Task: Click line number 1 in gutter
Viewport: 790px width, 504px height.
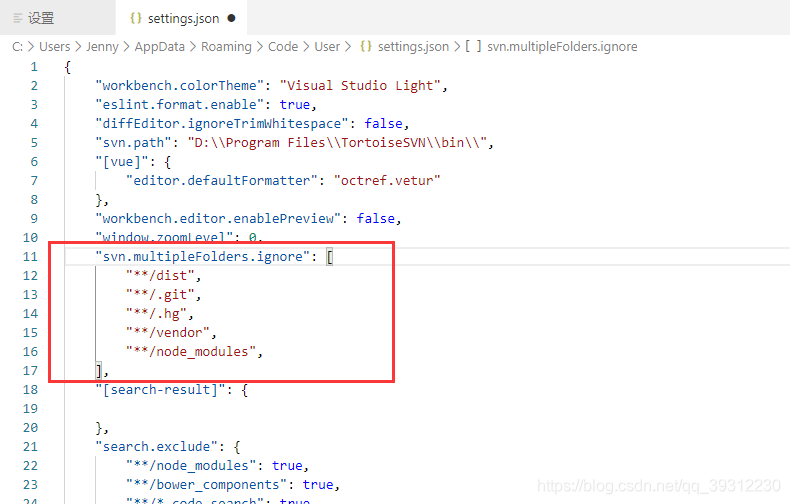Action: click(x=34, y=67)
